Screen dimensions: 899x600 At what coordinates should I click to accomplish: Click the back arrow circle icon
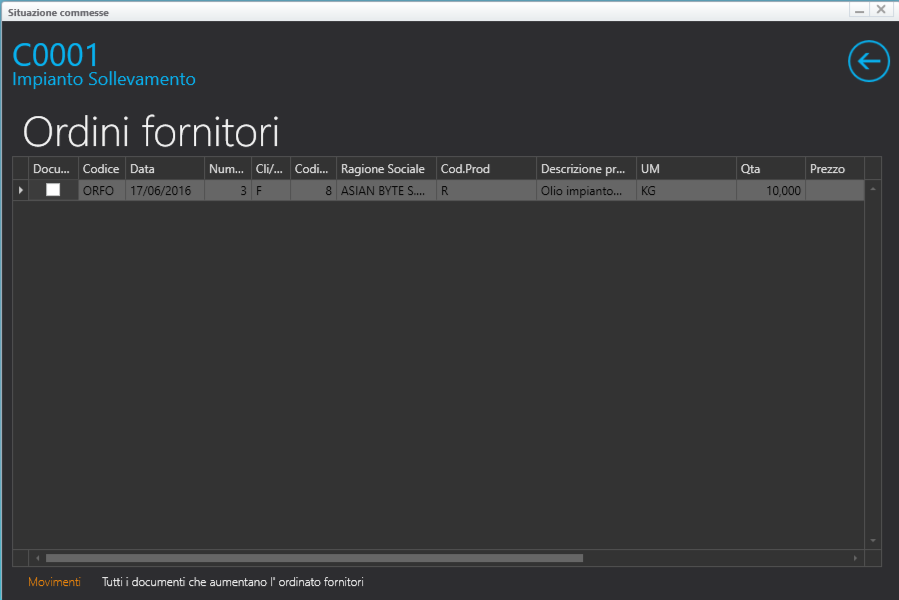click(x=868, y=62)
